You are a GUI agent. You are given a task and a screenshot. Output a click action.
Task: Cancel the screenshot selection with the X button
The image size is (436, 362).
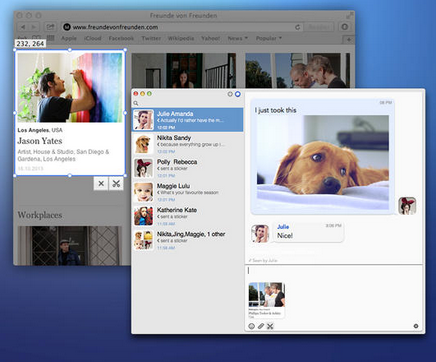coord(101,183)
